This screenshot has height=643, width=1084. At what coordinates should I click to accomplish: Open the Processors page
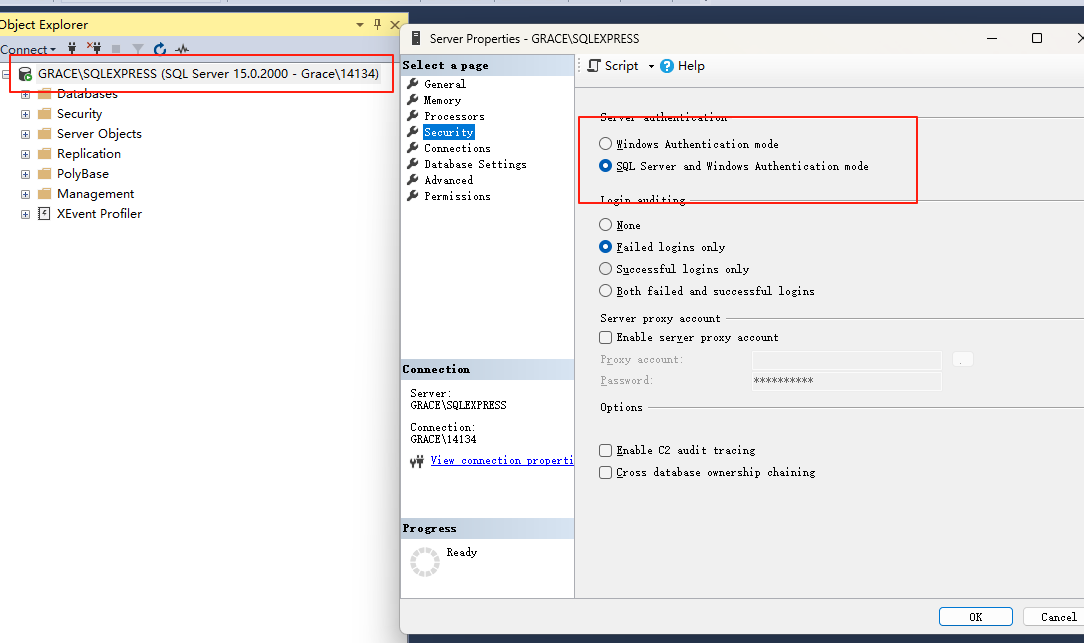[x=454, y=116]
